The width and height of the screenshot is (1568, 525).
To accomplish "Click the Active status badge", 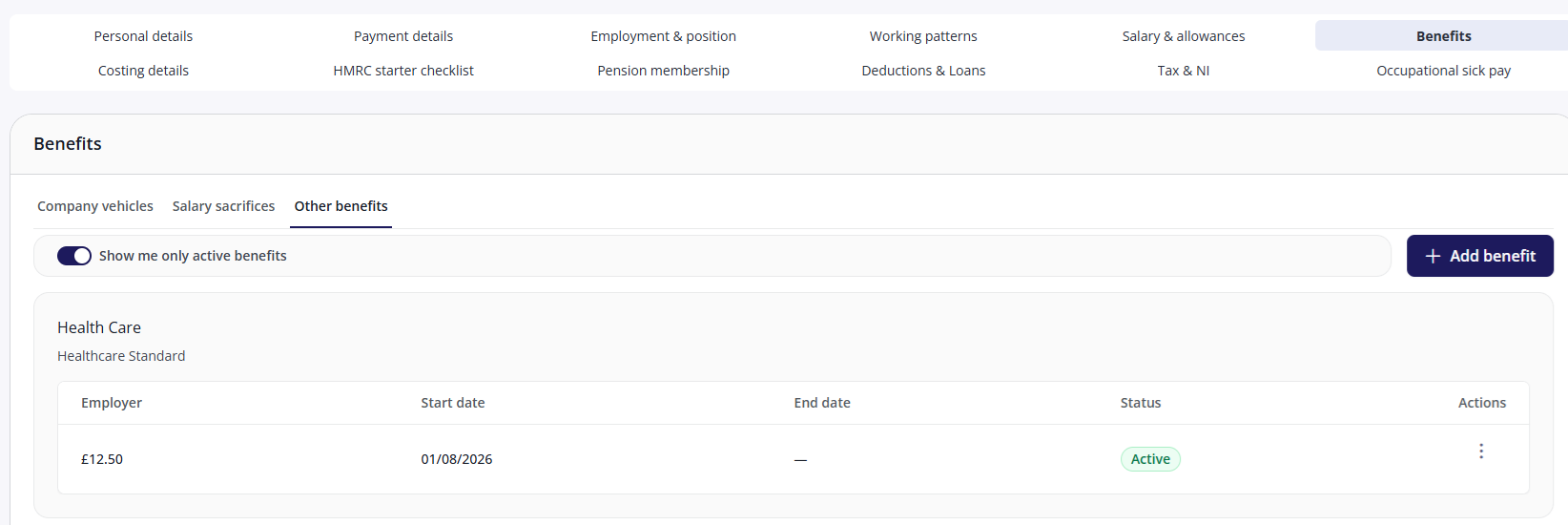I will coord(1150,459).
